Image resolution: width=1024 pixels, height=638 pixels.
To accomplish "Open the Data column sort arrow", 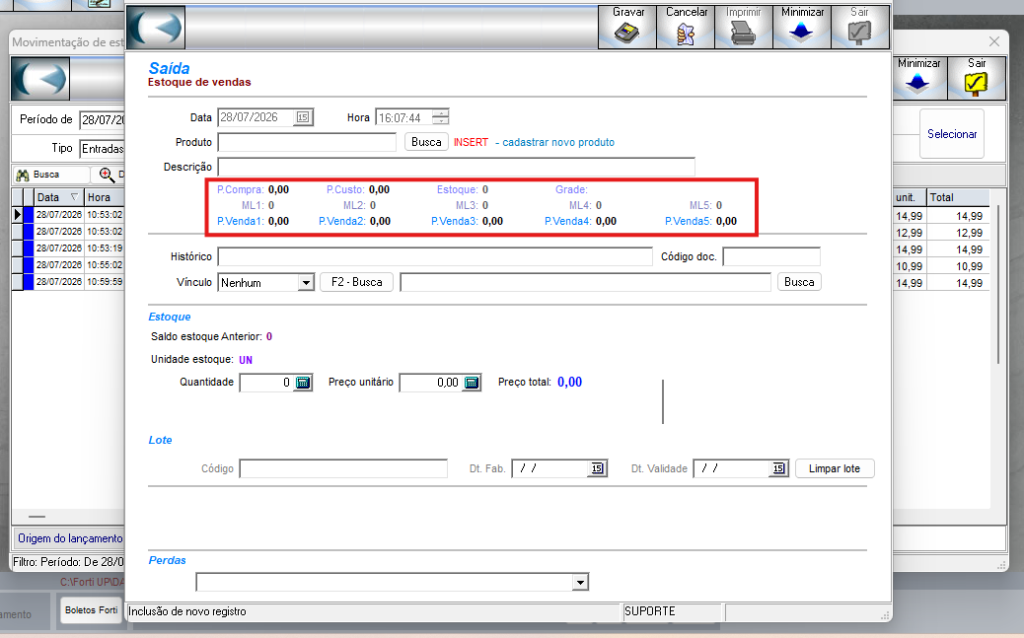I will coord(74,197).
